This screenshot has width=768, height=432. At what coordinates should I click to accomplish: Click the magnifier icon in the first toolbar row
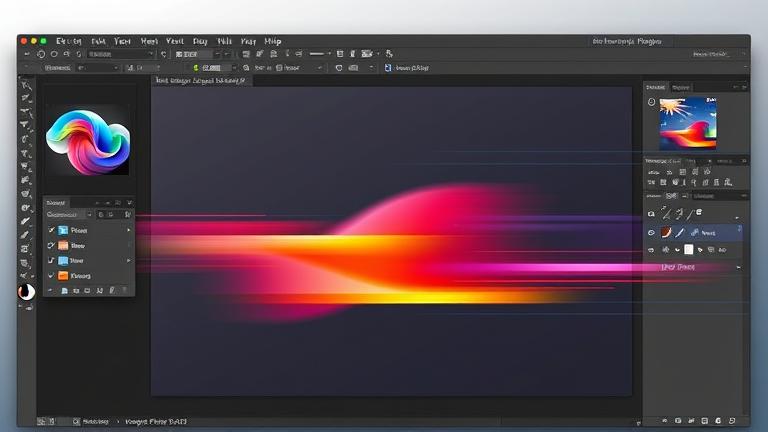(67, 54)
